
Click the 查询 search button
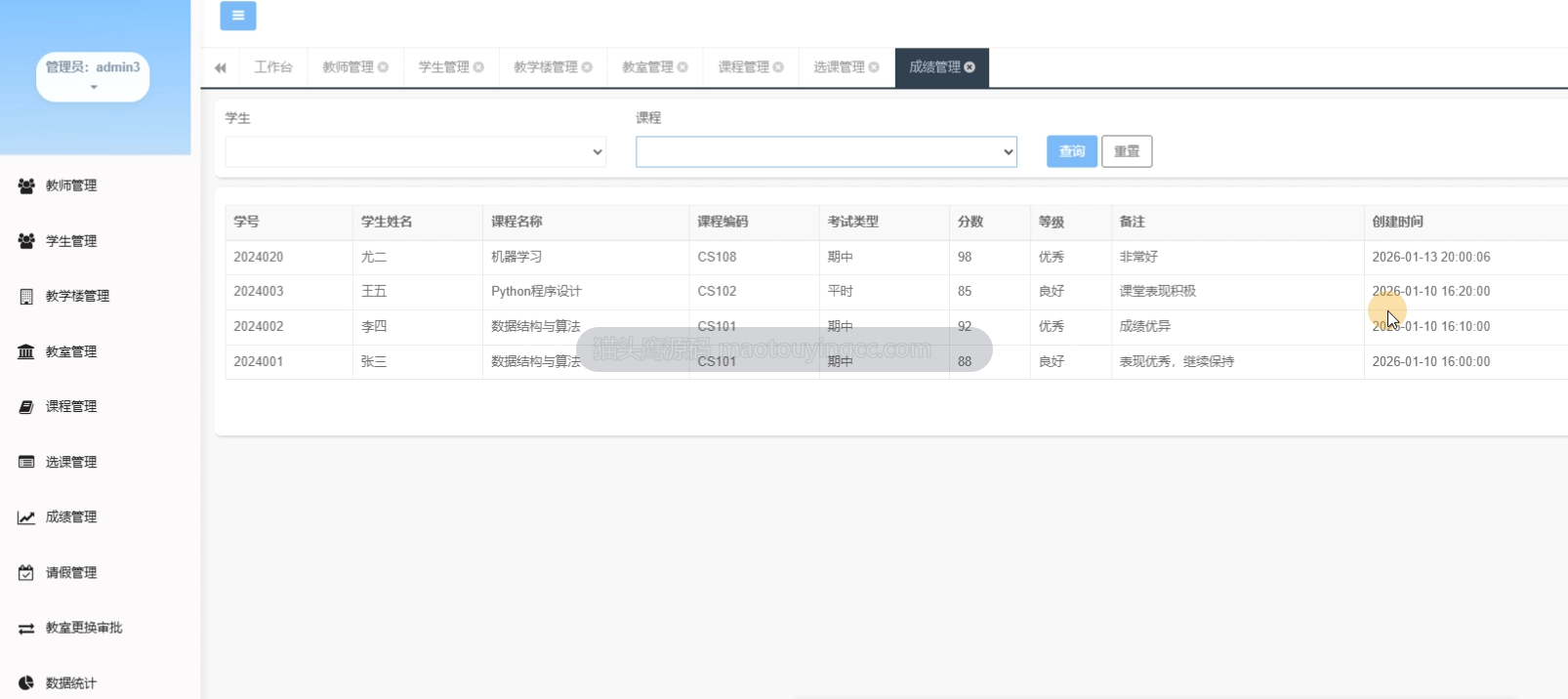point(1072,151)
